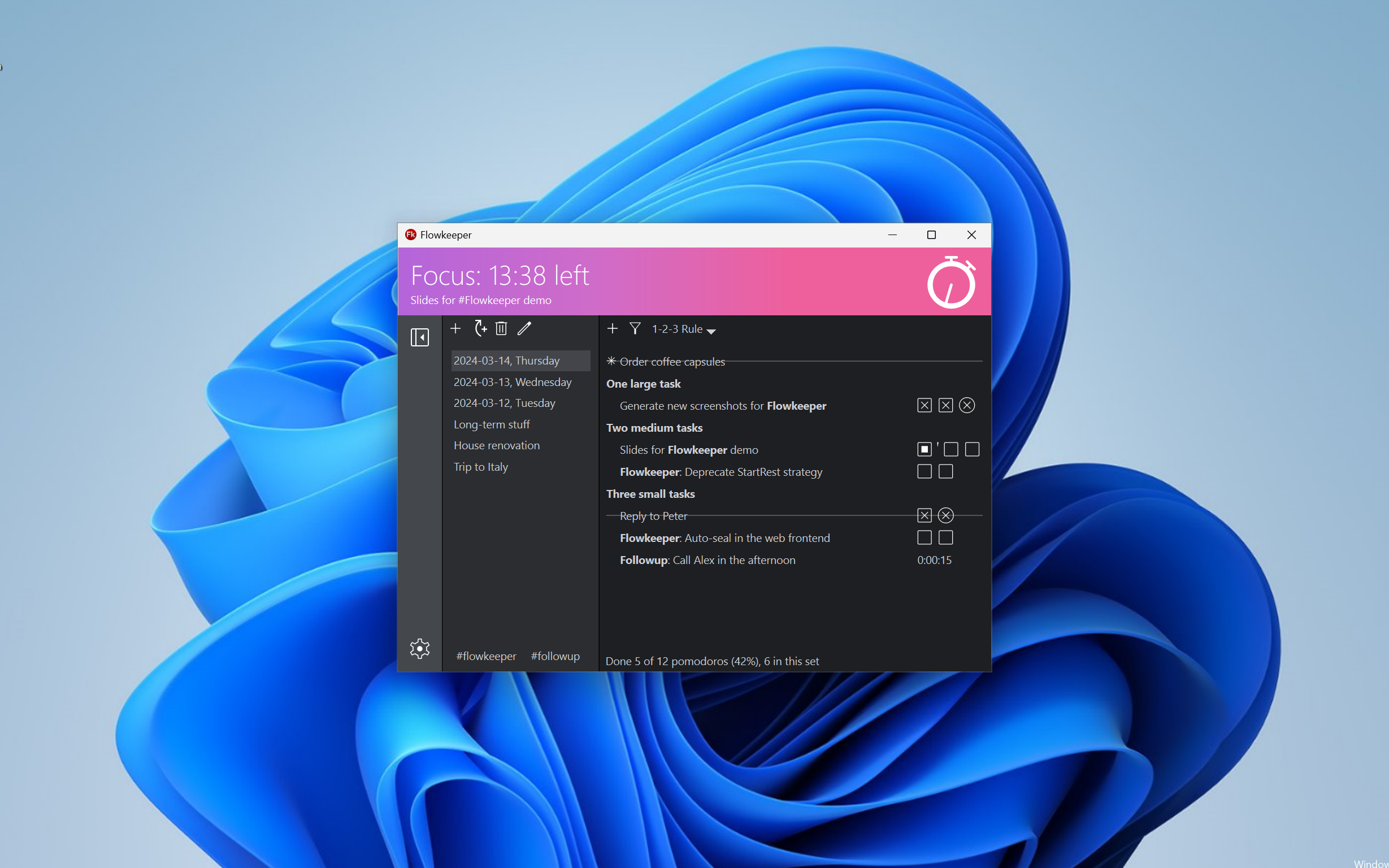Add a new work item
Image resolution: width=1389 pixels, height=868 pixels.
coord(613,328)
